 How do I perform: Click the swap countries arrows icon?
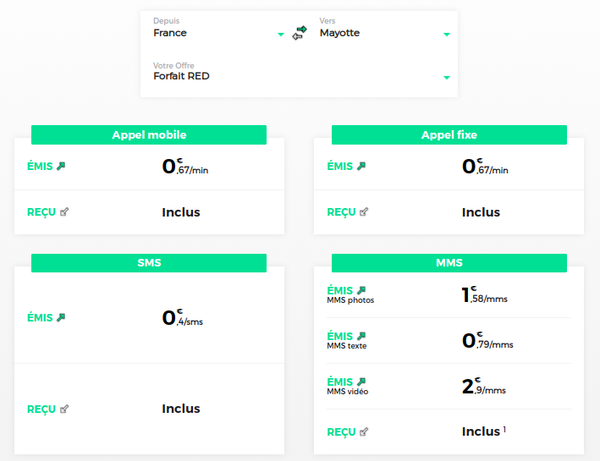(298, 33)
